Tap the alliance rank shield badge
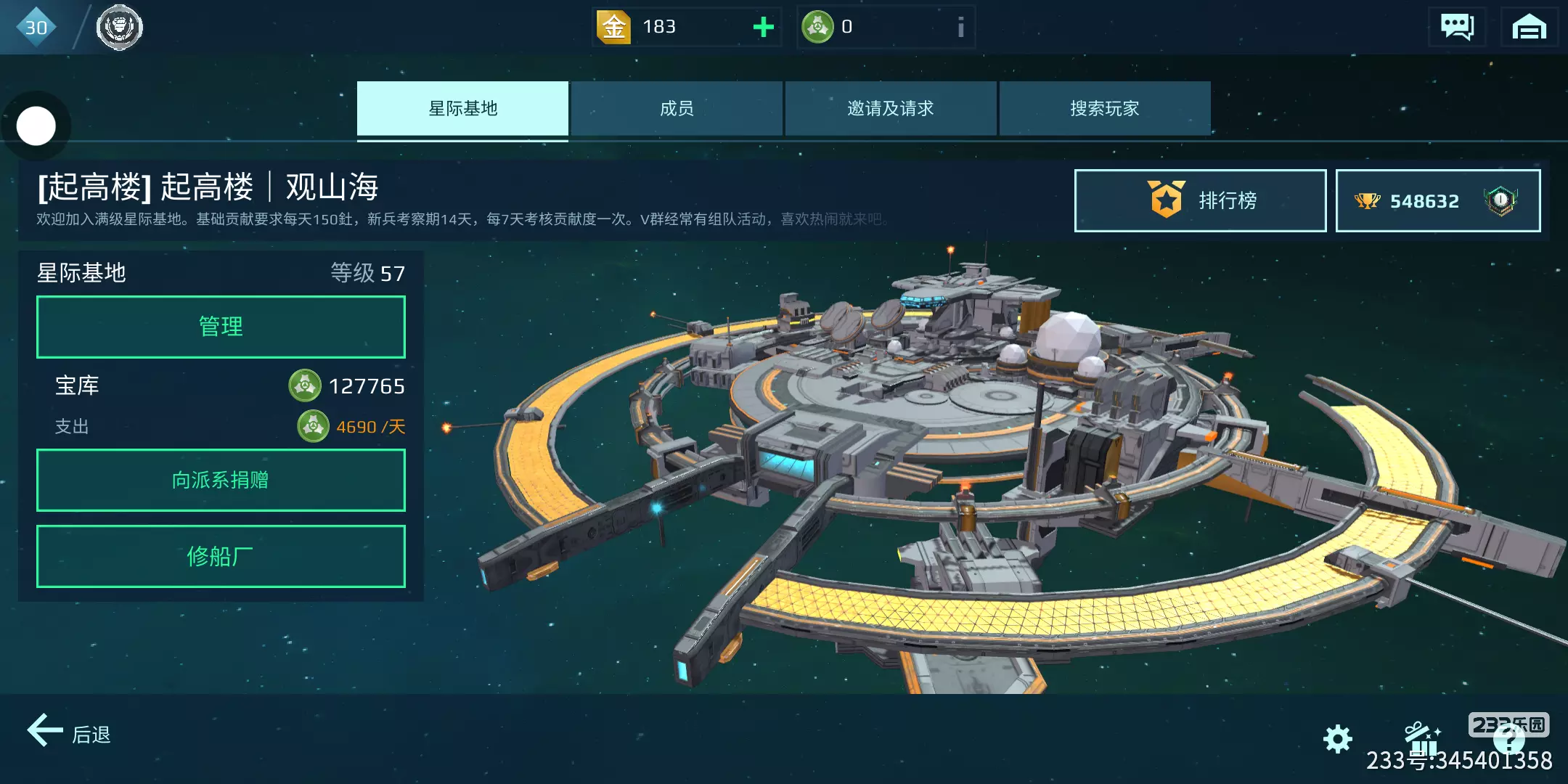The height and width of the screenshot is (784, 1568). pyautogui.click(x=1500, y=200)
